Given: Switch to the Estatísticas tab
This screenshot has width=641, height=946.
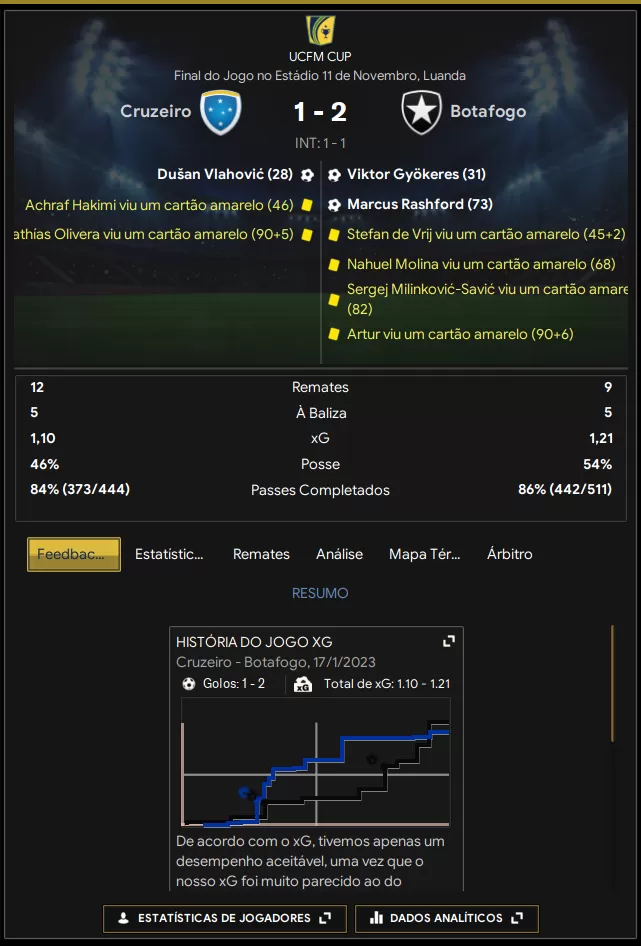Looking at the screenshot, I should click(x=169, y=554).
